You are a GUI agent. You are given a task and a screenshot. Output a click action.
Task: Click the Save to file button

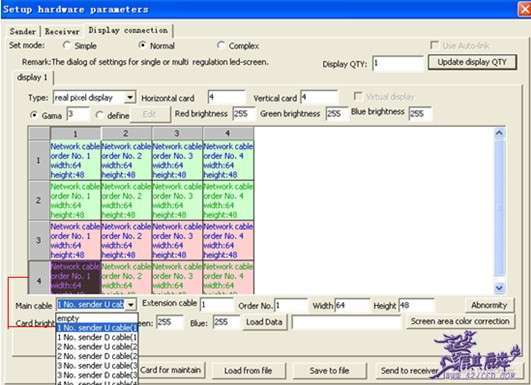point(329,371)
